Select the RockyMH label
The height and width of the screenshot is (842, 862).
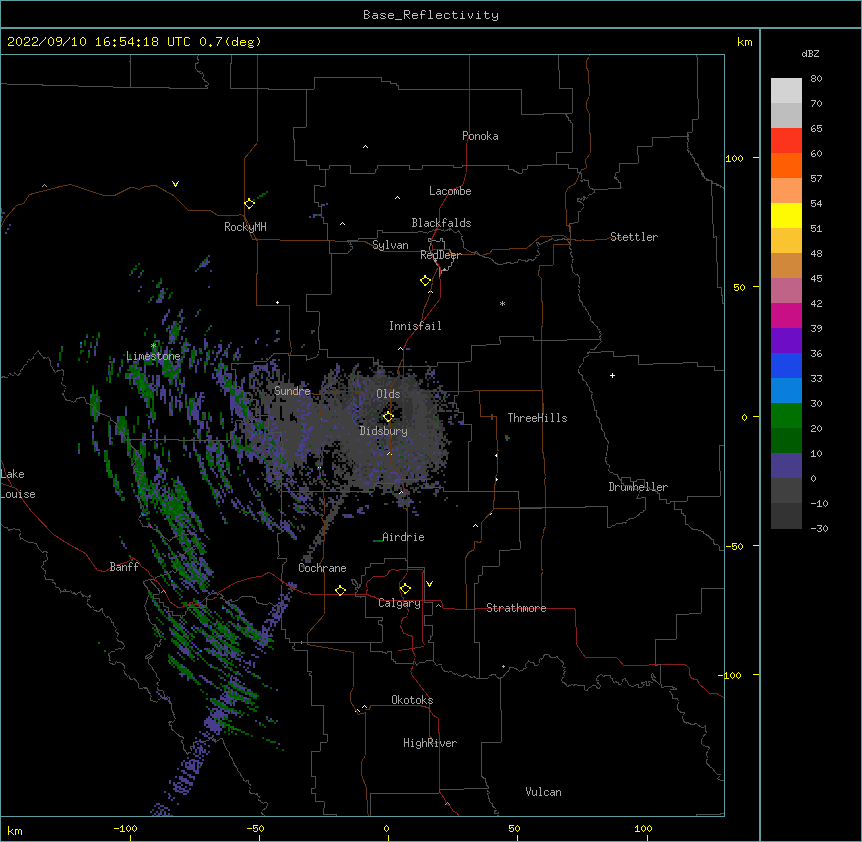245,227
